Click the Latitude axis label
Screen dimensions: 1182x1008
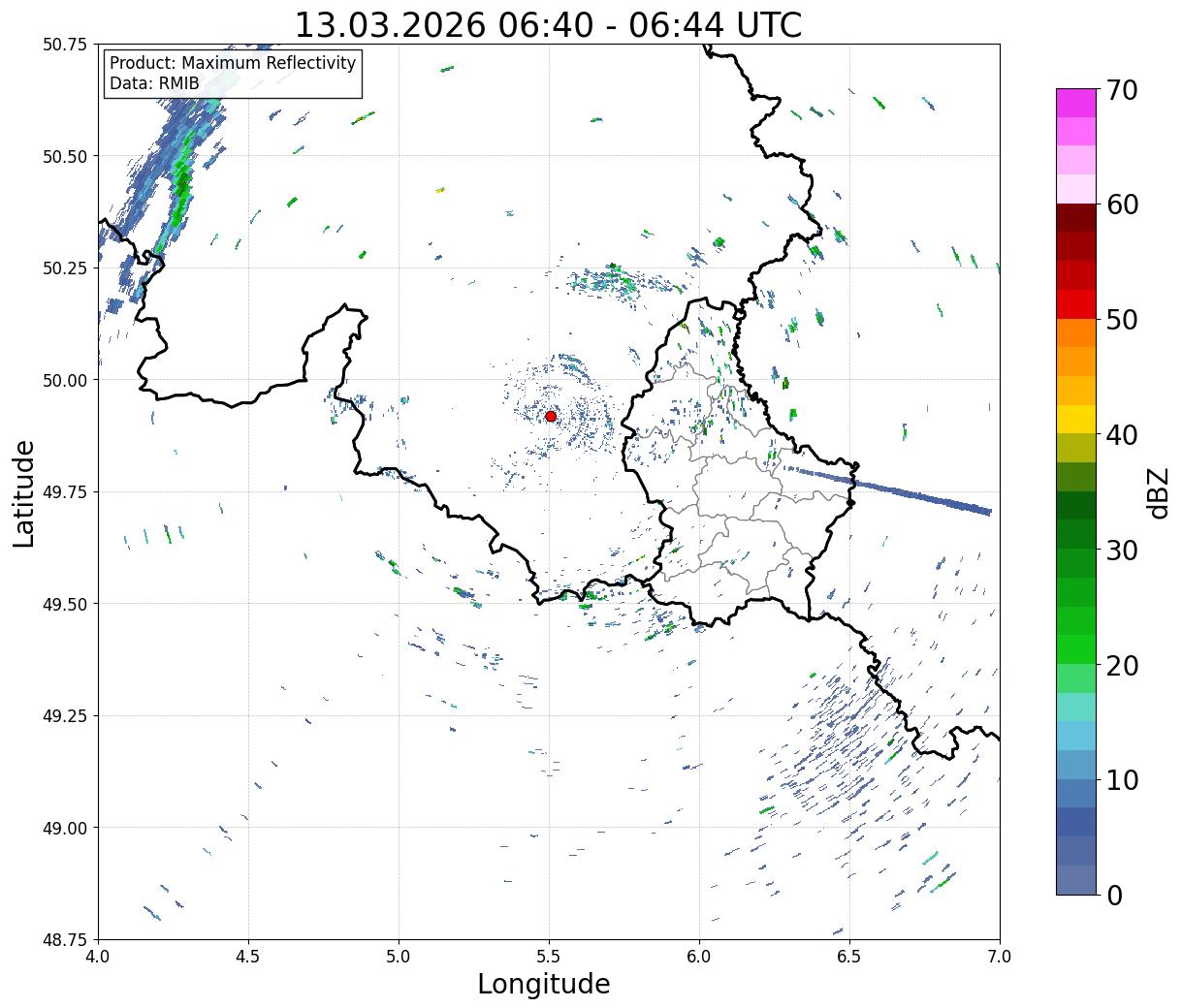(24, 493)
